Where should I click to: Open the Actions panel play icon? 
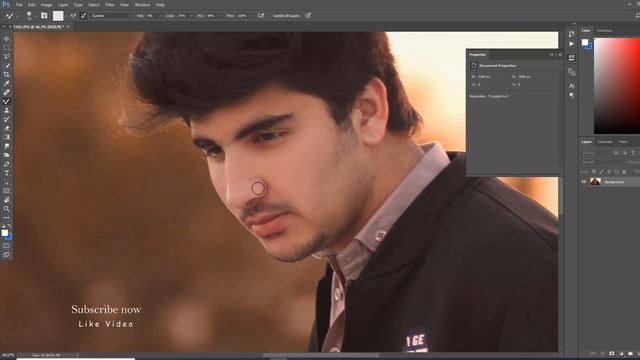click(571, 44)
